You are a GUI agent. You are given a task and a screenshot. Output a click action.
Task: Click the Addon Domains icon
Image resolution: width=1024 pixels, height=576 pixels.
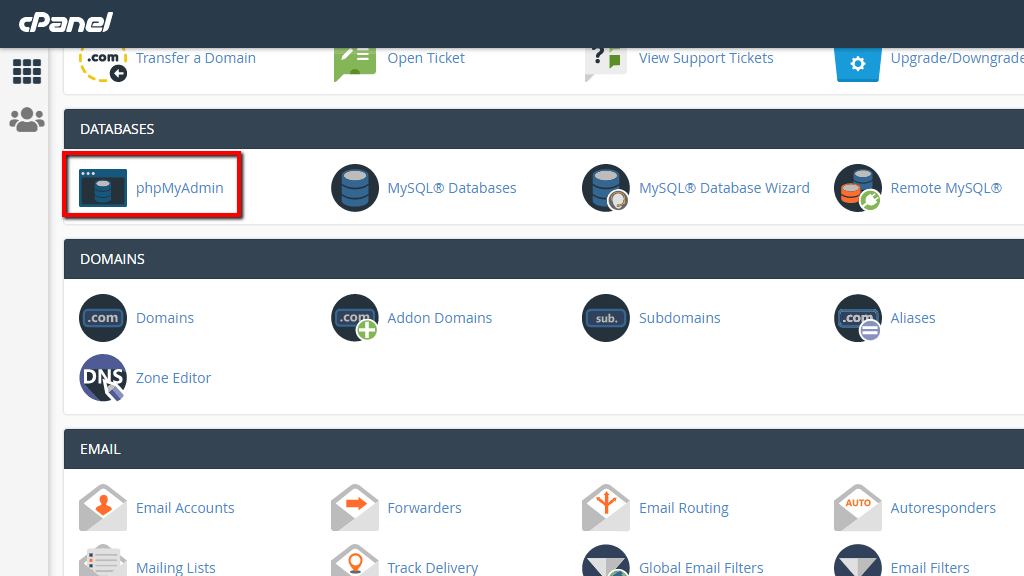pos(355,318)
